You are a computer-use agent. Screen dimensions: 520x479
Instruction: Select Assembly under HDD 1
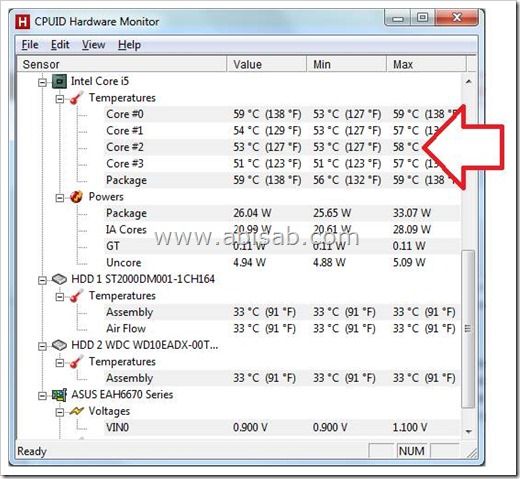pos(282,312)
